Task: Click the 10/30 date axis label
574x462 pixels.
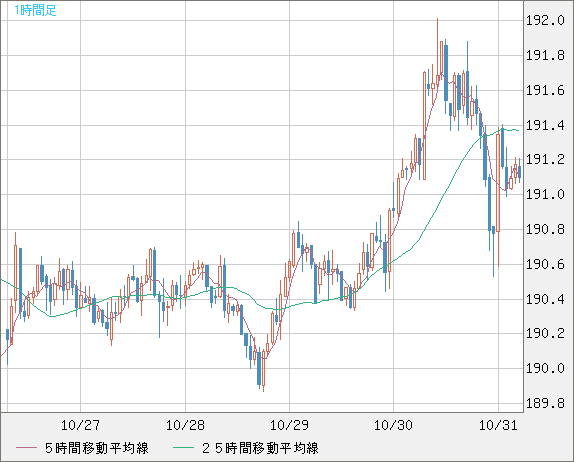Action: tap(393, 425)
